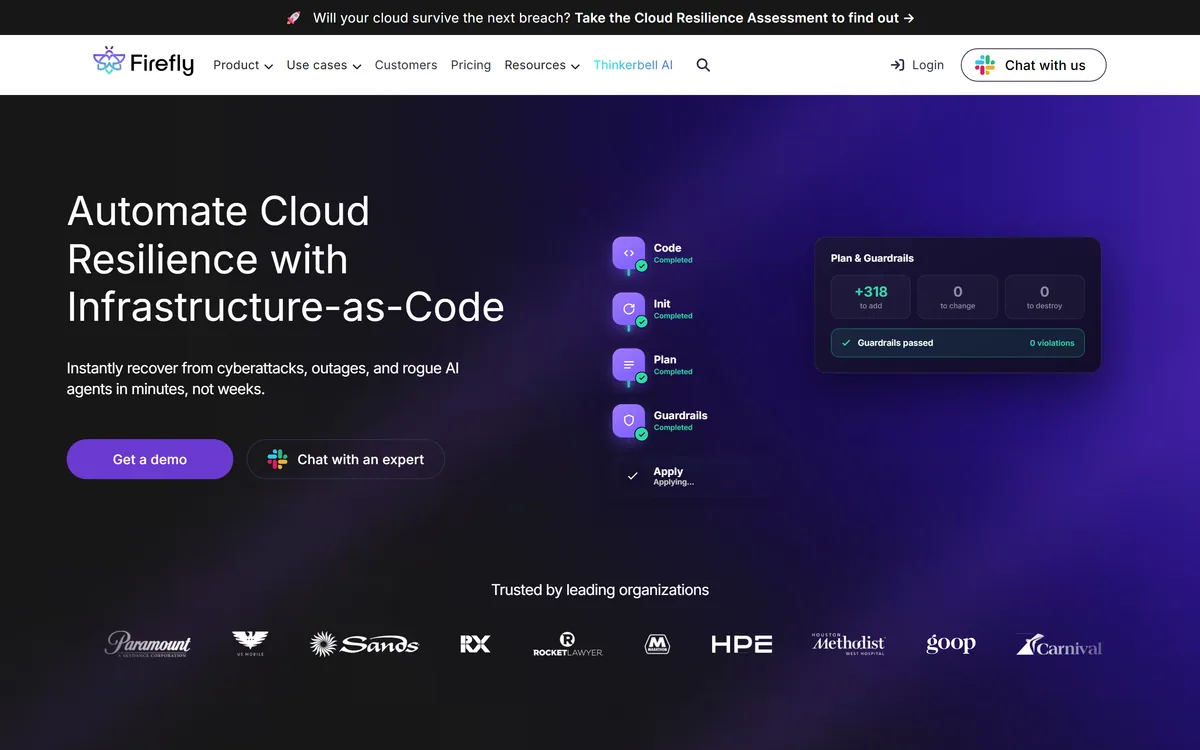This screenshot has width=1200, height=750.
Task: Click the 0 to destroy box
Action: [1045, 297]
